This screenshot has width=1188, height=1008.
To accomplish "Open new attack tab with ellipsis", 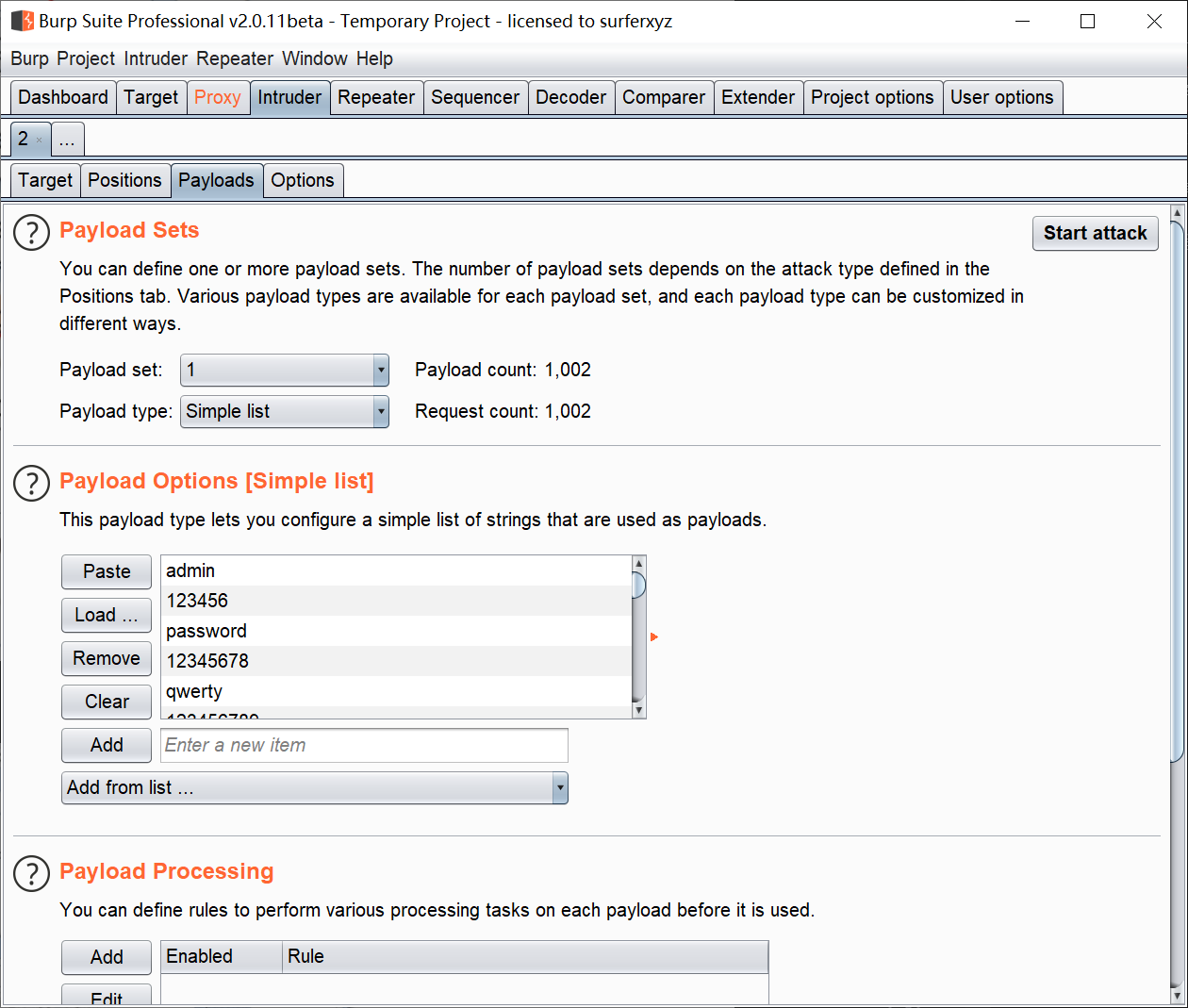I will [68, 140].
